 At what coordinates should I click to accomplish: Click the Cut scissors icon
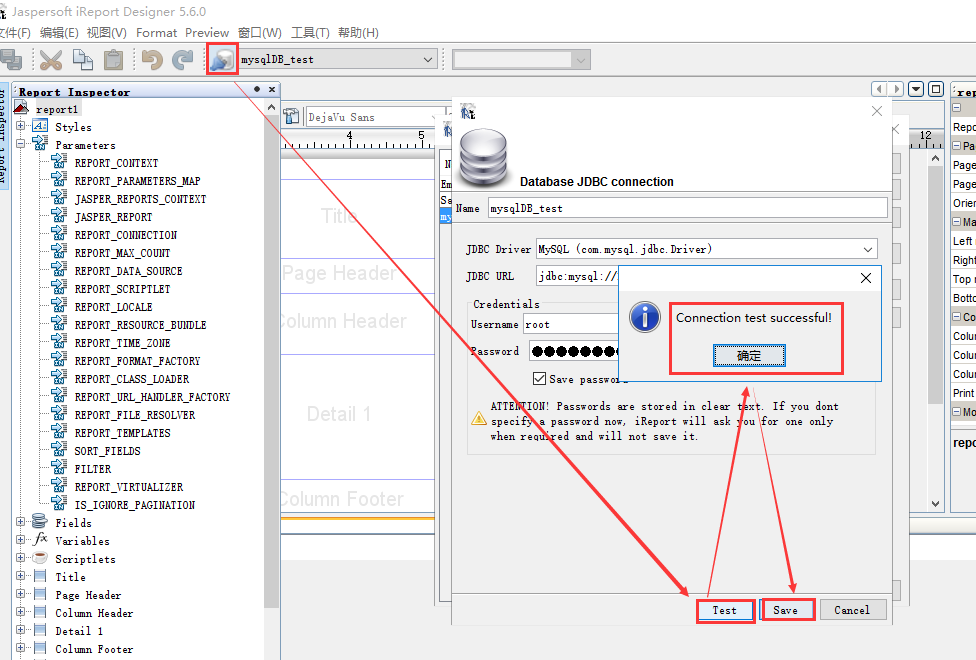point(51,60)
